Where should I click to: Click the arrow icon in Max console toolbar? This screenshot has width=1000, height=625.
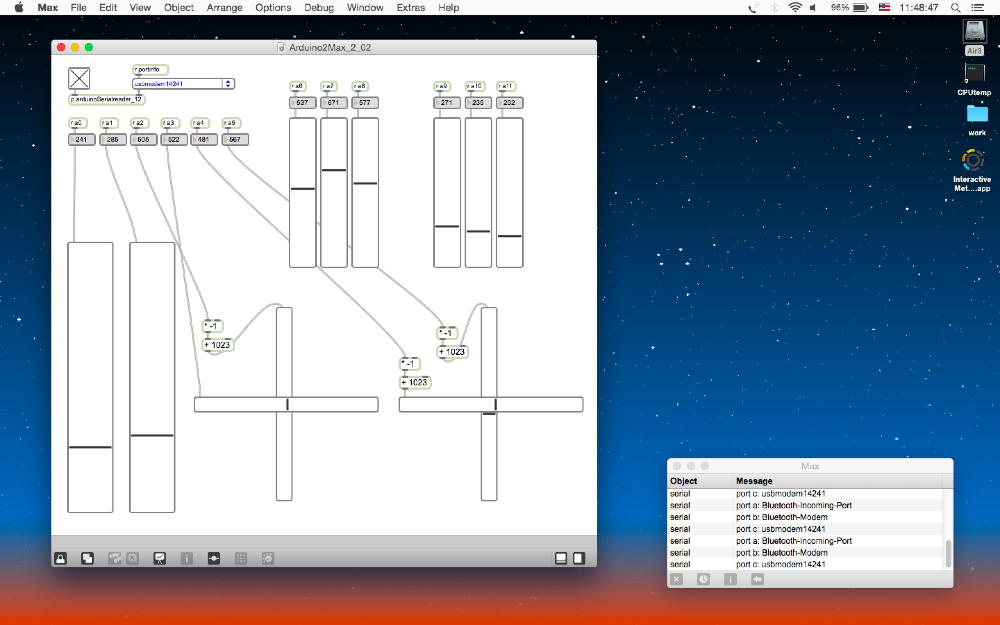click(757, 579)
